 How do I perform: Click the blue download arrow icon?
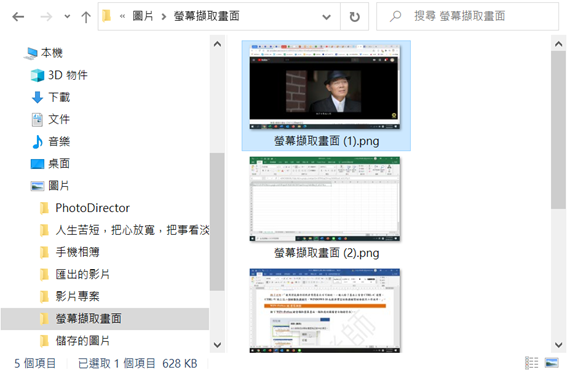(38, 97)
